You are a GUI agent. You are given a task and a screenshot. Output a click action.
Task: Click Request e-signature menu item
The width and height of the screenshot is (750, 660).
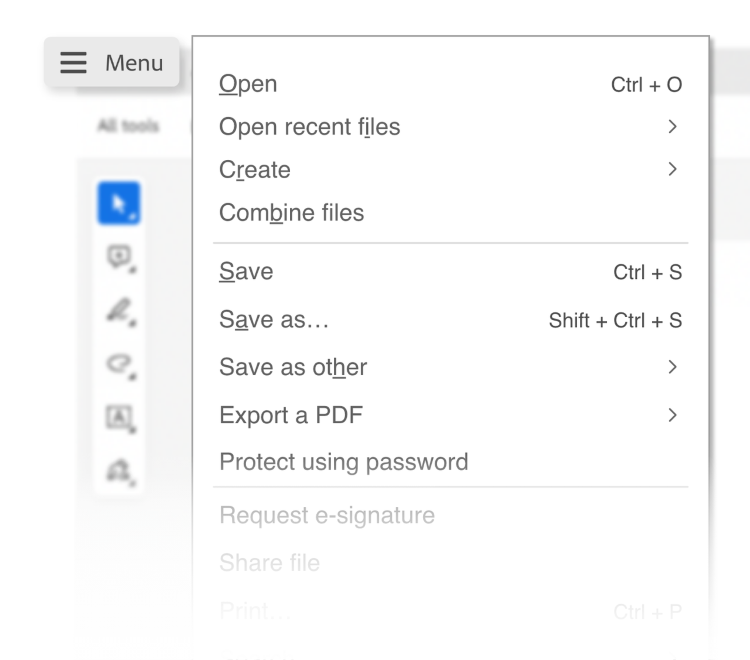coord(327,516)
